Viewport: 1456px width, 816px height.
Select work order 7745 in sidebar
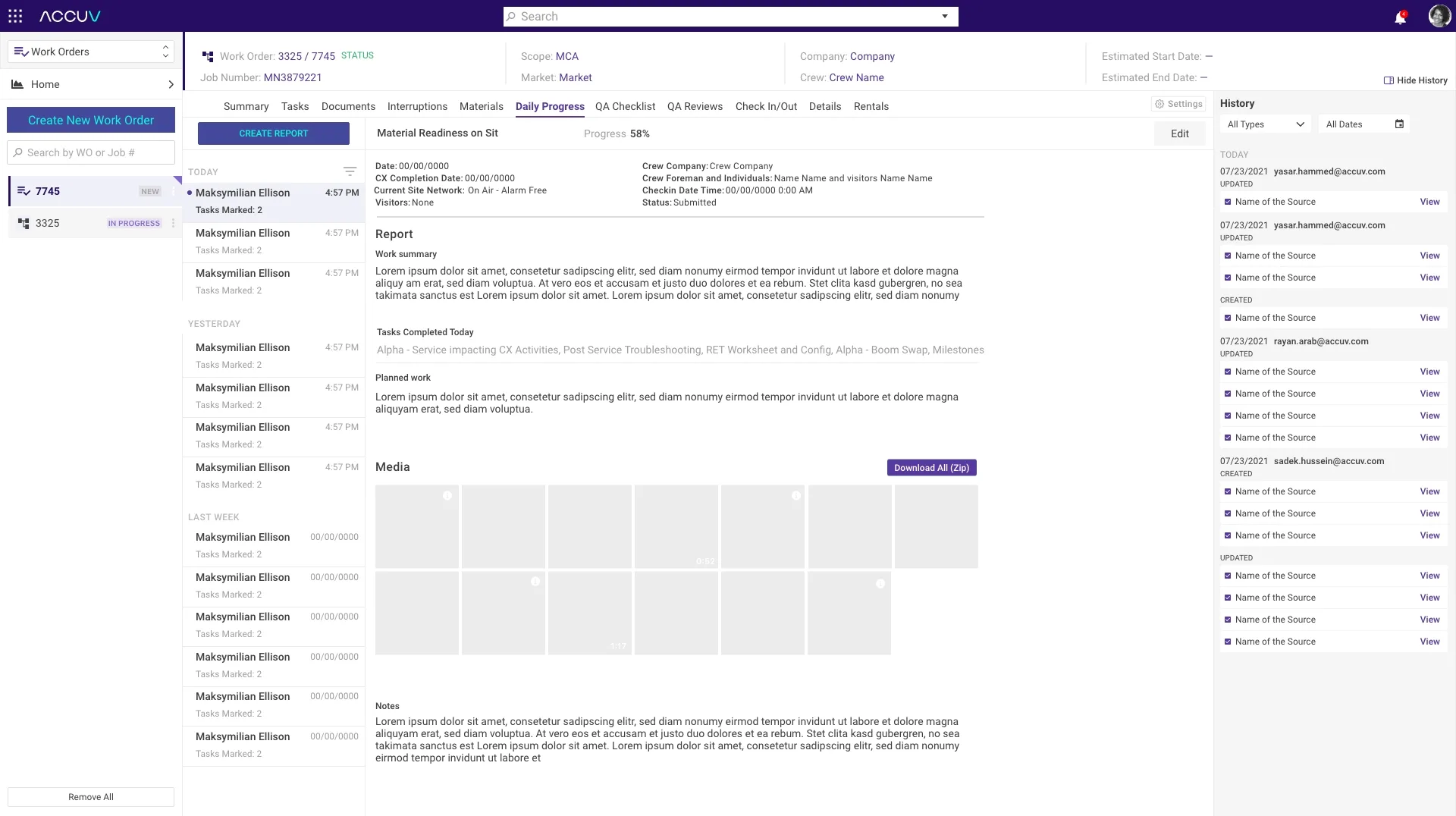pos(96,191)
